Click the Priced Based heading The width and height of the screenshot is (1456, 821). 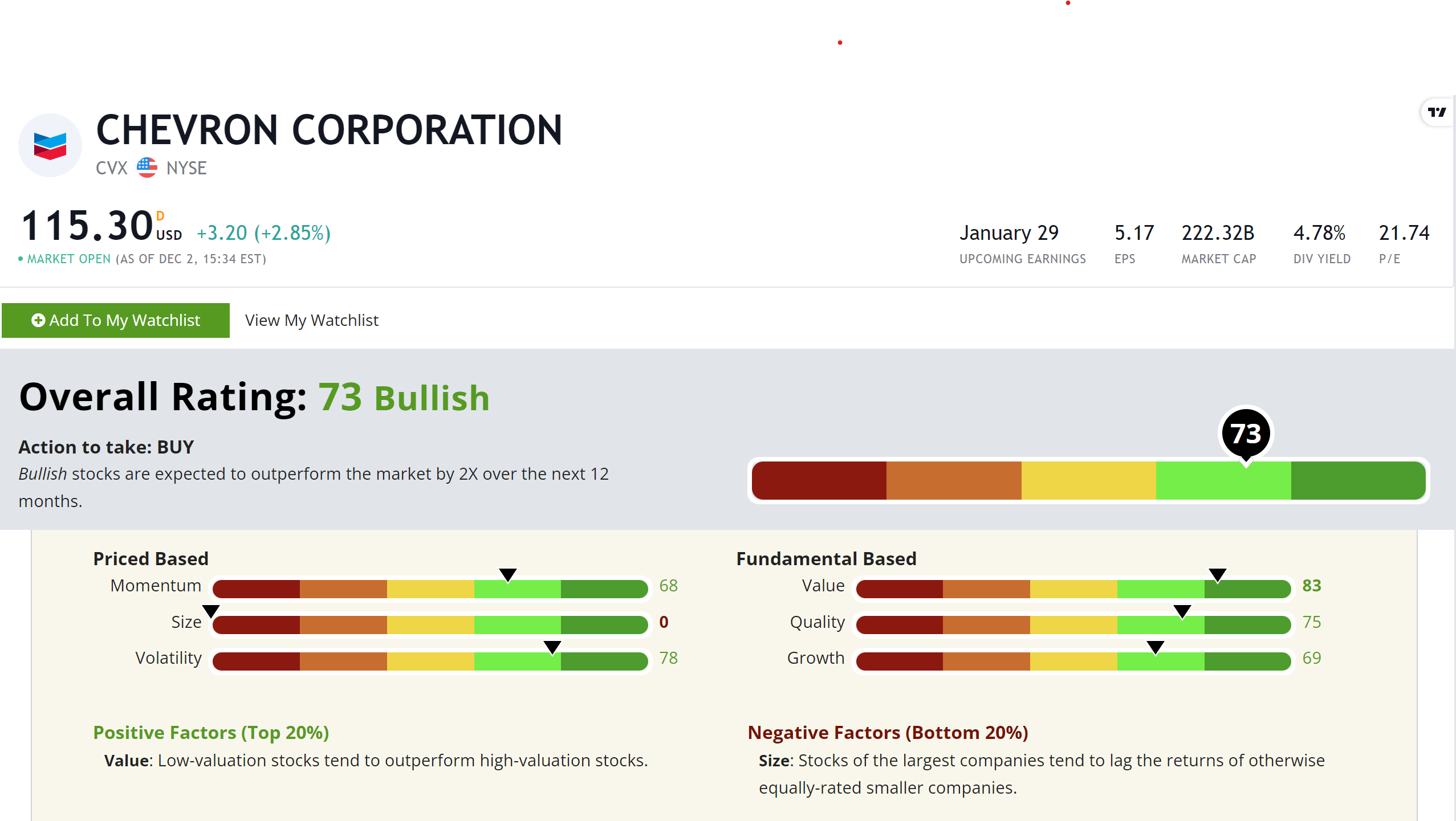coord(151,559)
